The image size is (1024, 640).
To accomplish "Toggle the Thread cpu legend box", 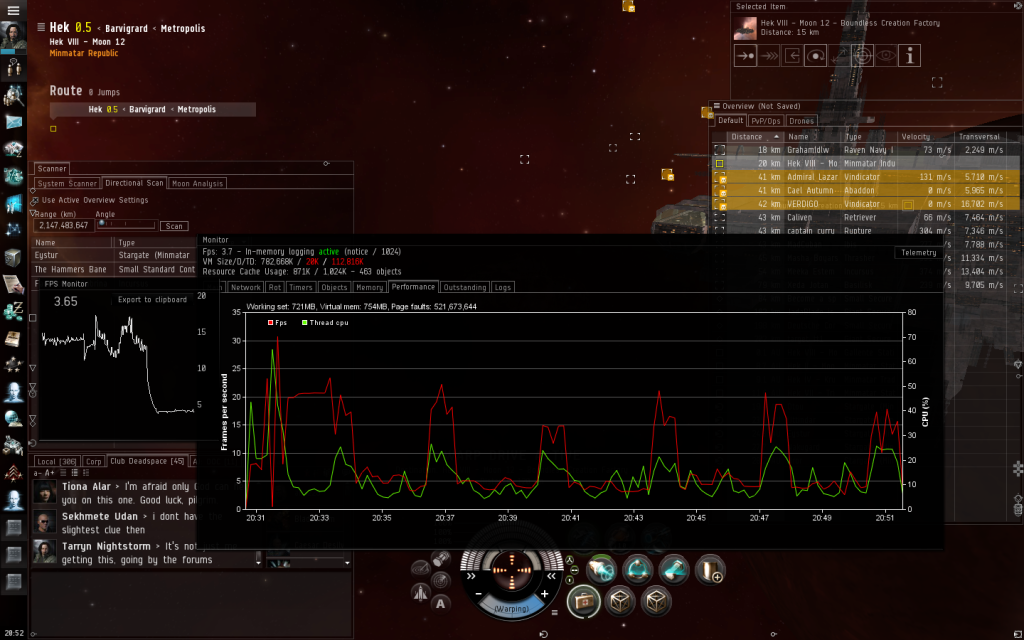I will 304,323.
